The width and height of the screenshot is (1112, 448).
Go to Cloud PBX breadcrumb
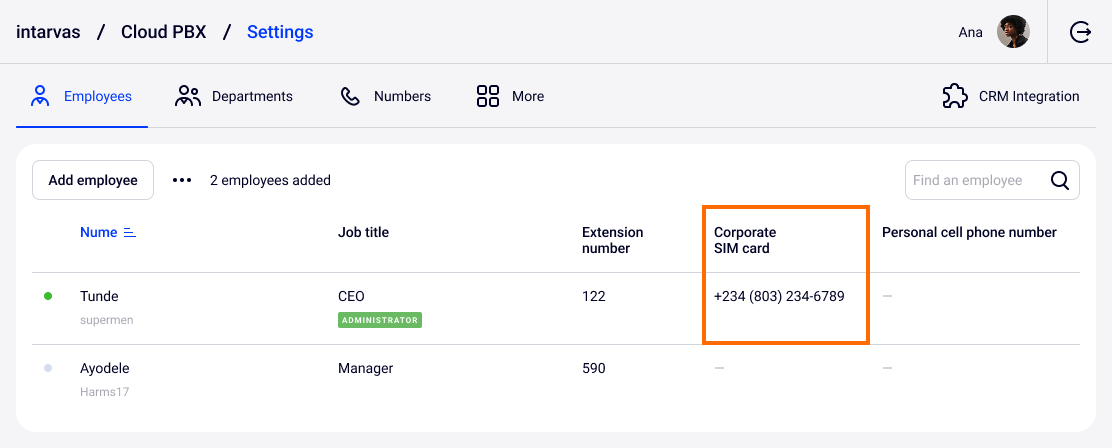(163, 32)
